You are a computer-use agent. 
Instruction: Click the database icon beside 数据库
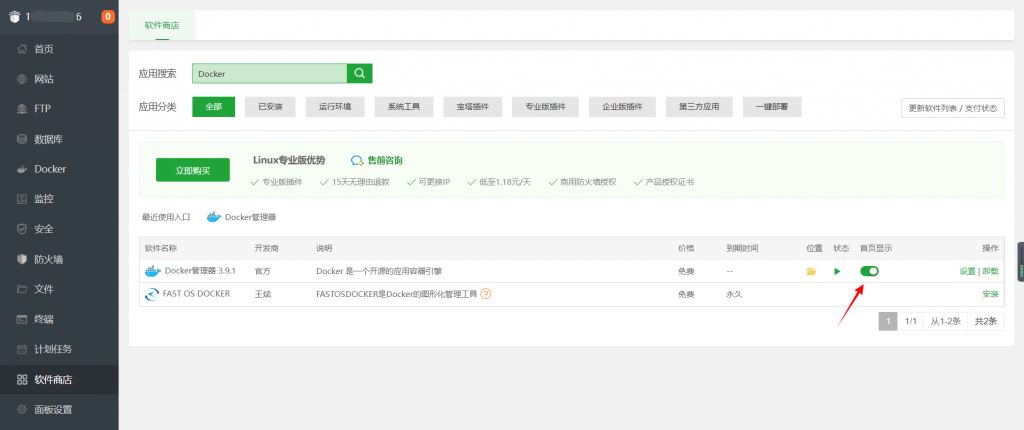click(22, 139)
